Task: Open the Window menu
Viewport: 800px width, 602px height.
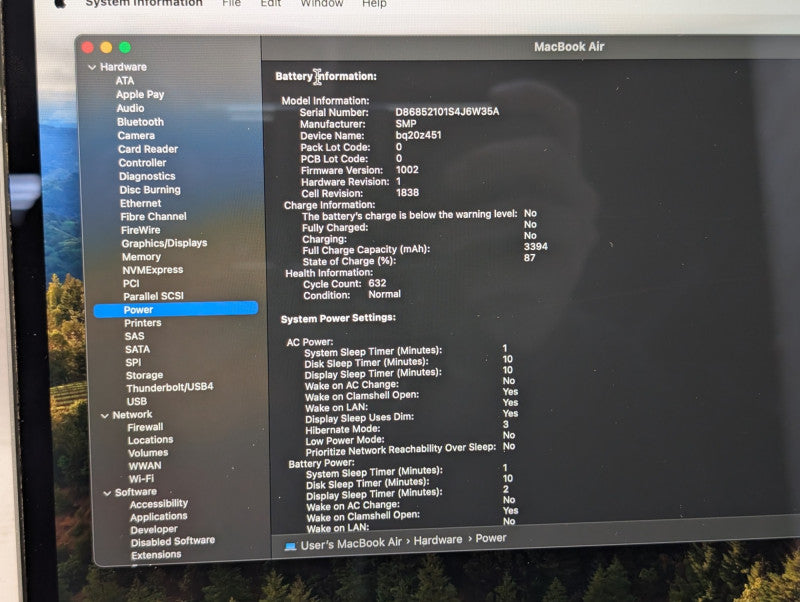Action: 322,3
